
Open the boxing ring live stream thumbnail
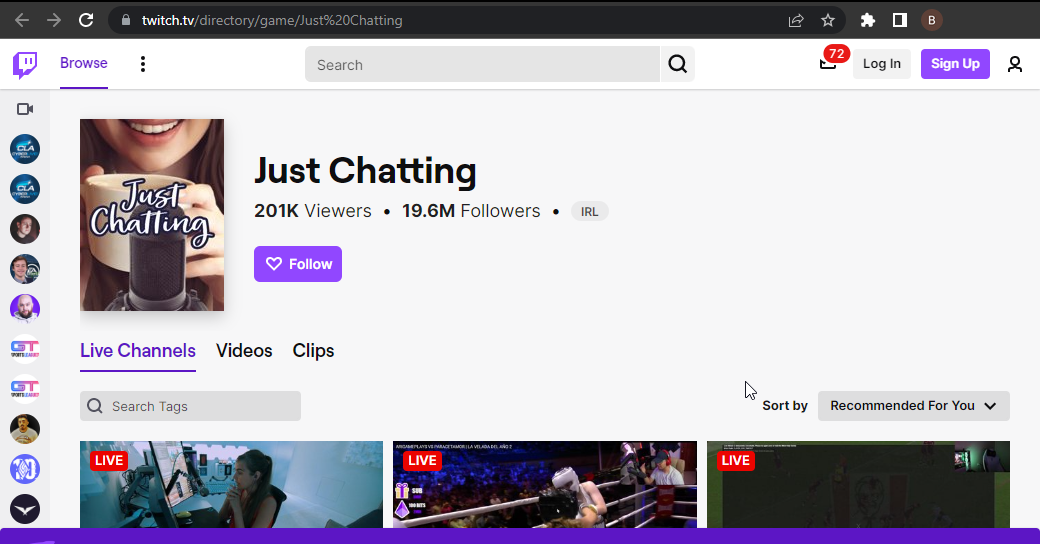[x=545, y=485]
